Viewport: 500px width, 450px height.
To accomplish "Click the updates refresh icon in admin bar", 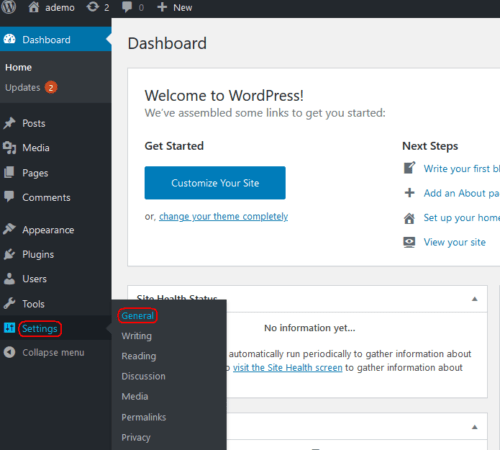I will pyautogui.click(x=93, y=7).
